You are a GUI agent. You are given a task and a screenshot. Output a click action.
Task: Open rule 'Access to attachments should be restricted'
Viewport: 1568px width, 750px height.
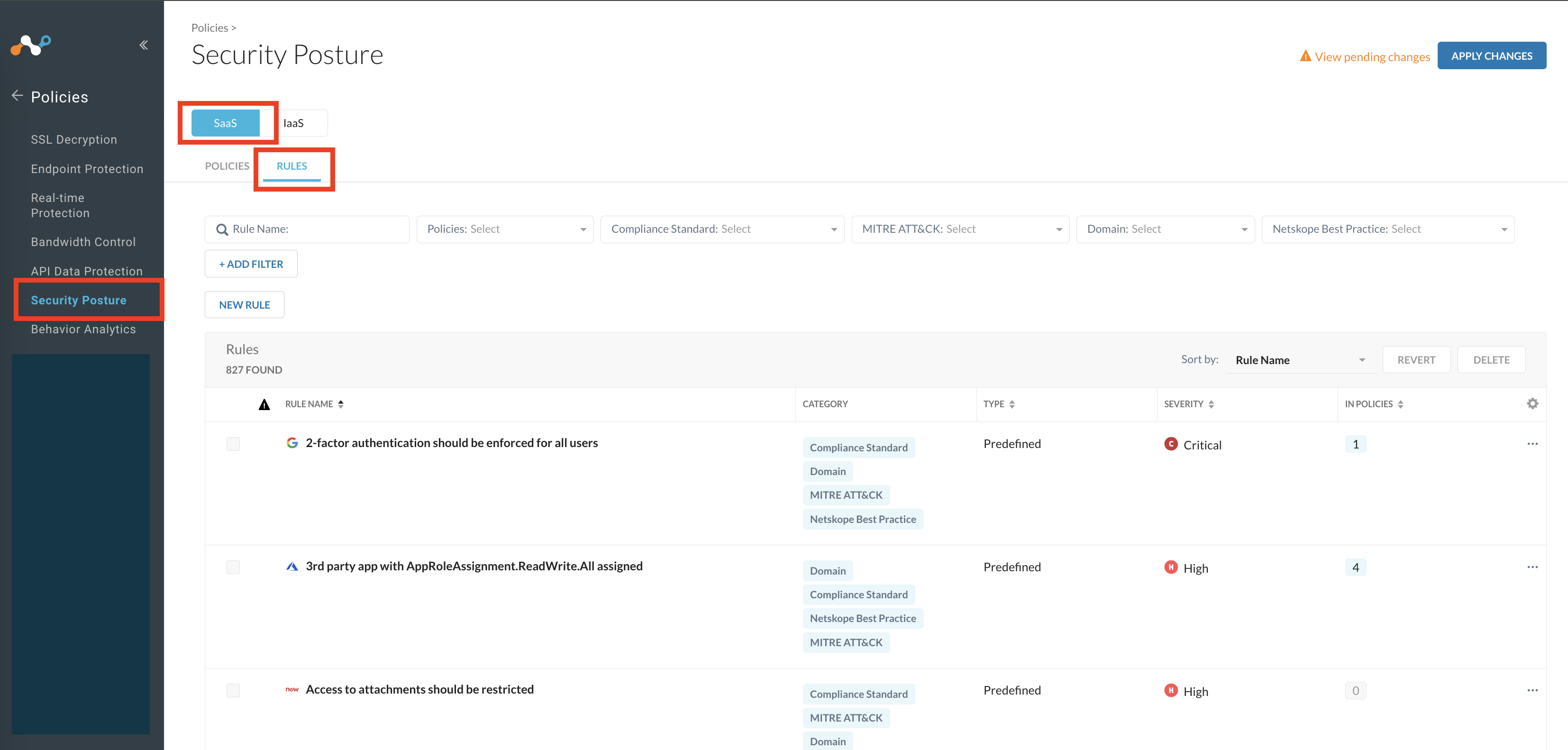[x=419, y=689]
